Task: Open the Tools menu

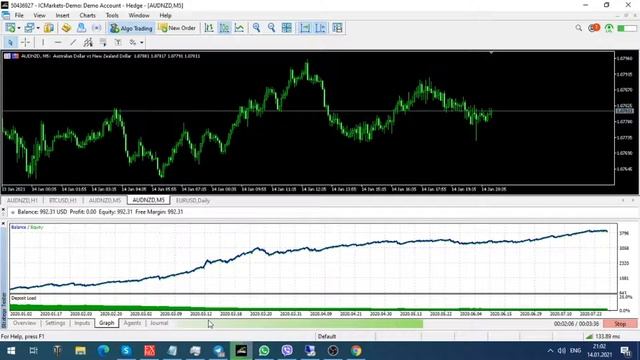Action: tap(112, 16)
